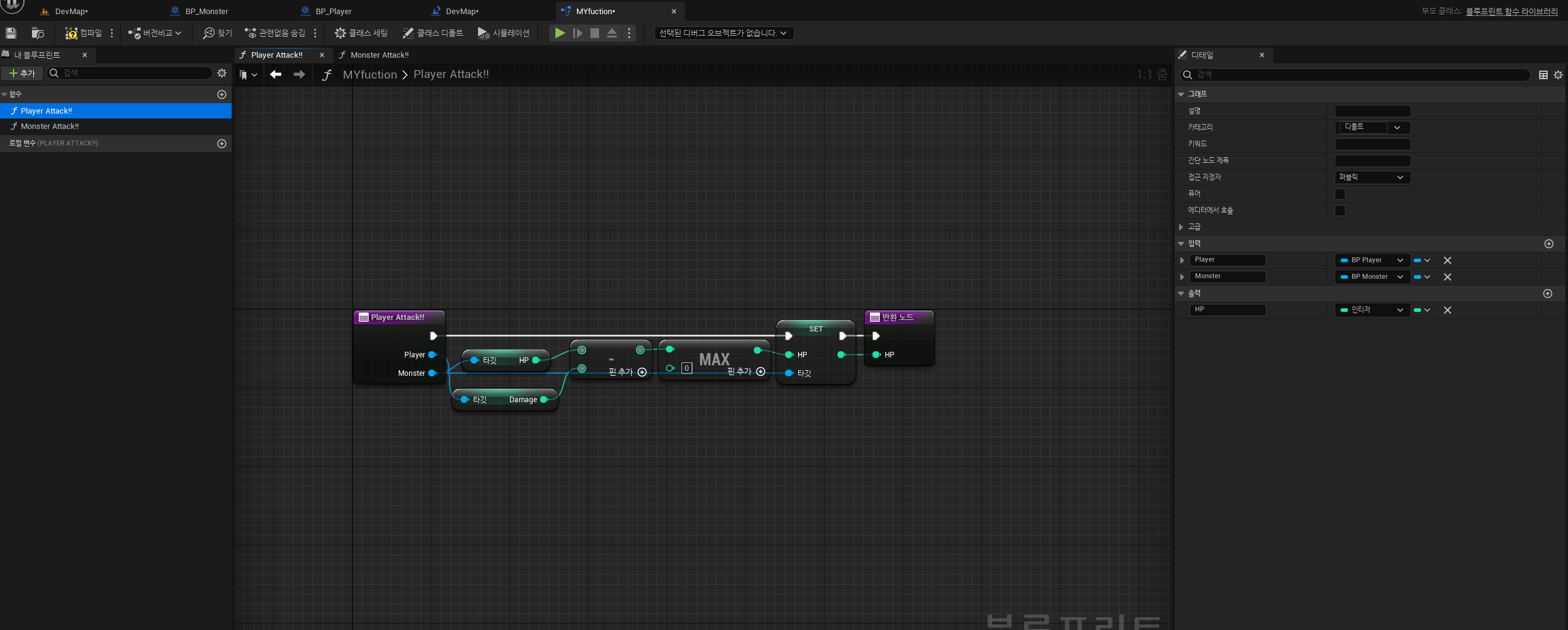The width and height of the screenshot is (1568, 630).
Task: Open the debug object selector dropdown
Action: click(x=723, y=33)
